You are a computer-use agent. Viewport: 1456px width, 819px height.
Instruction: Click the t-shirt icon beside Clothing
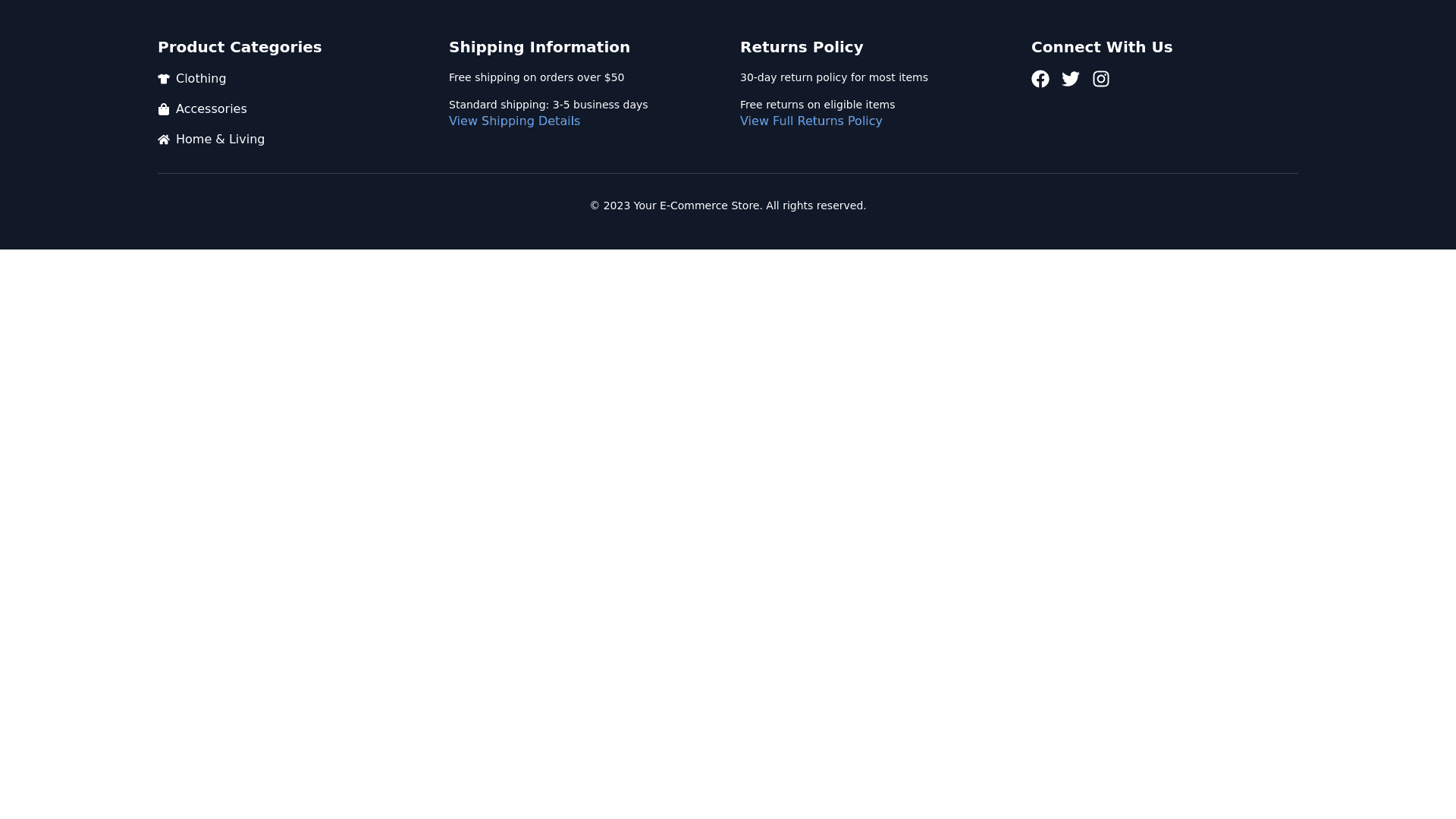coord(164,79)
